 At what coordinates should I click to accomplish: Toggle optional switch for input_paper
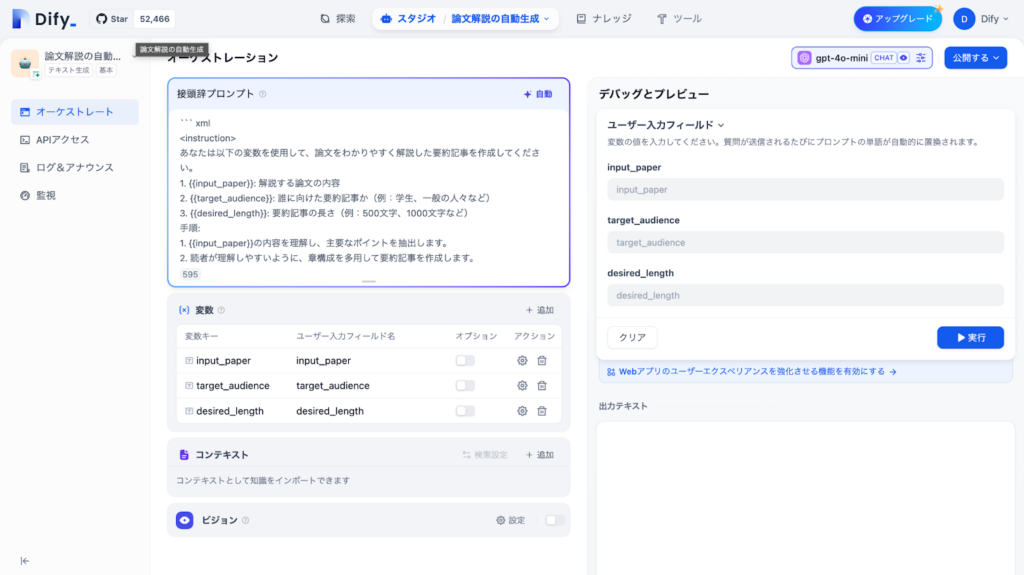(465, 361)
